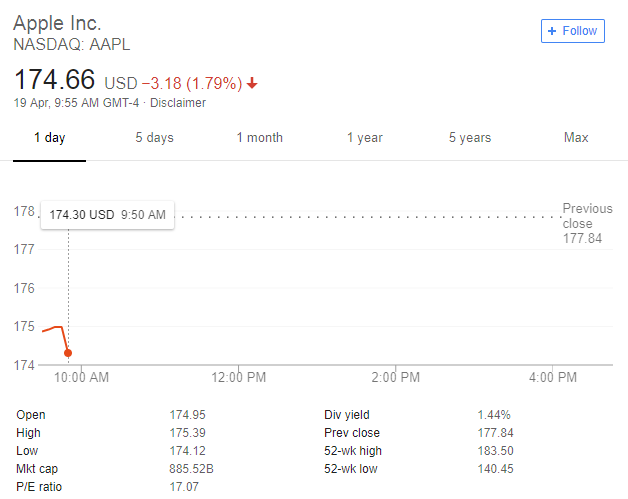The height and width of the screenshot is (499, 628).
Task: Click the red down arrow price indicator
Action: [x=252, y=83]
